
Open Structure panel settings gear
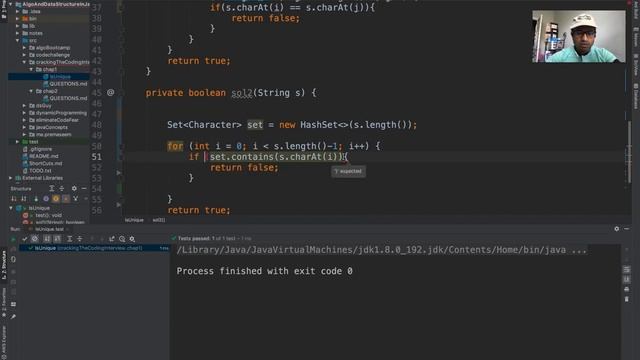click(74, 189)
